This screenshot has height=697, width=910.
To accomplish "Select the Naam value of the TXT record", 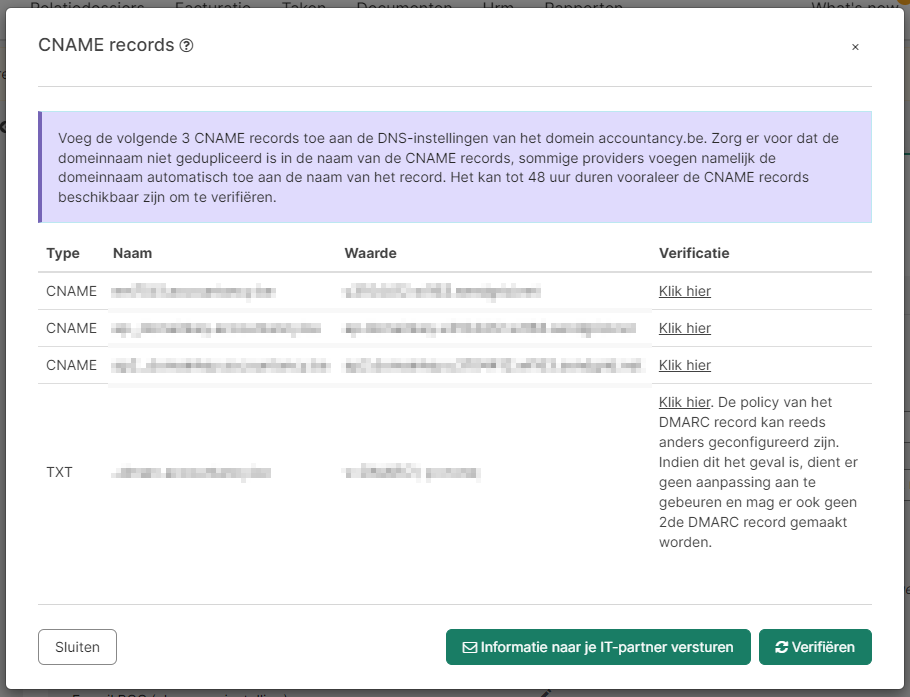I will tap(191, 472).
